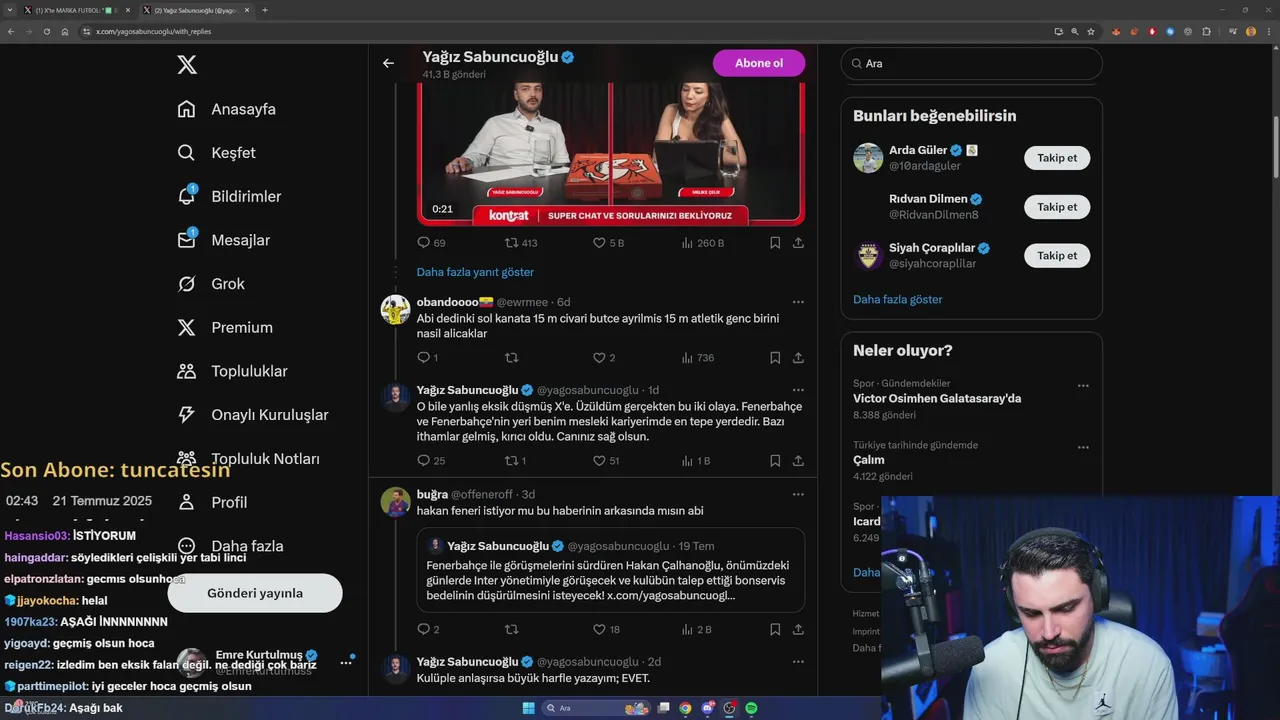Click the Ara search input field
Viewport: 1280px width, 720px height.
[x=971, y=63]
